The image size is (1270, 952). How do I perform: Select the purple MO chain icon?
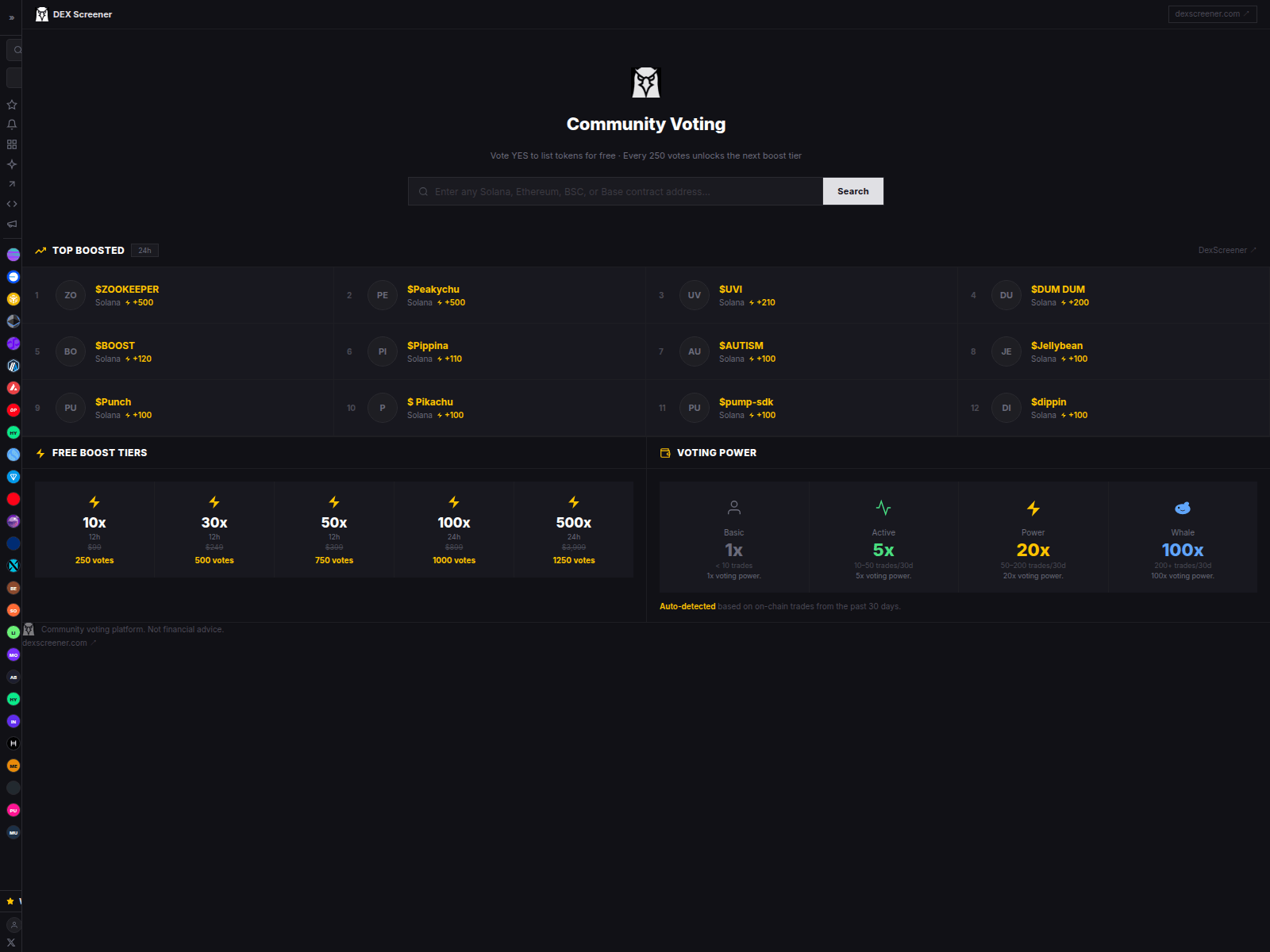[x=13, y=654]
